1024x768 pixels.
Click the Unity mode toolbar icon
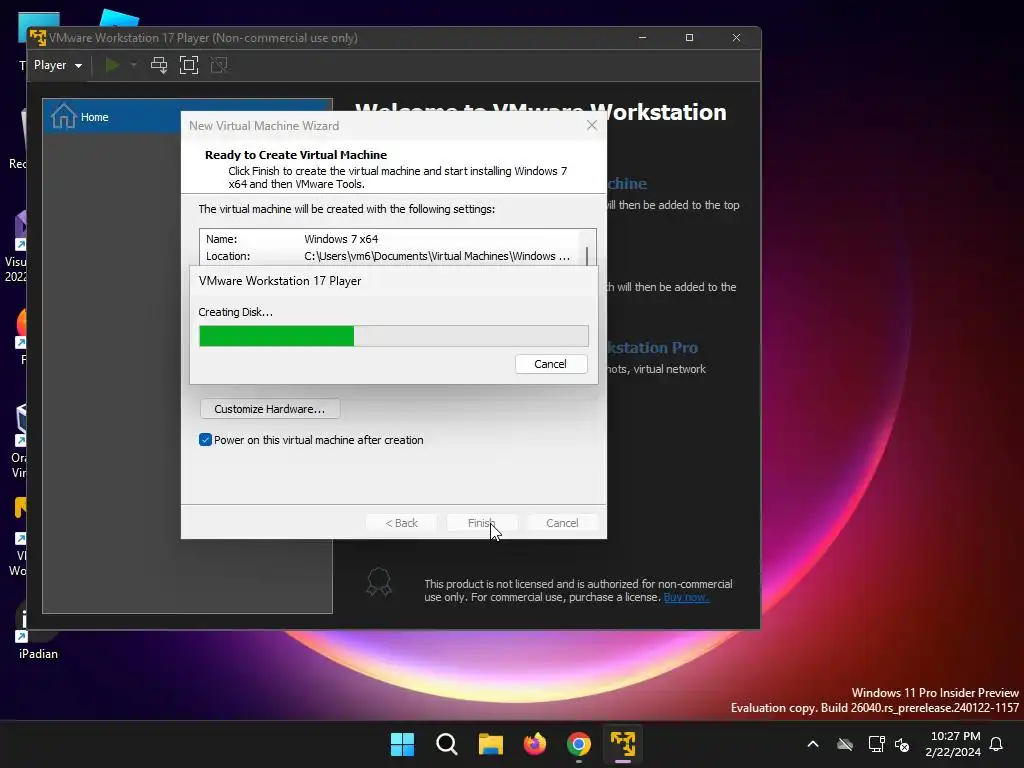pos(219,65)
